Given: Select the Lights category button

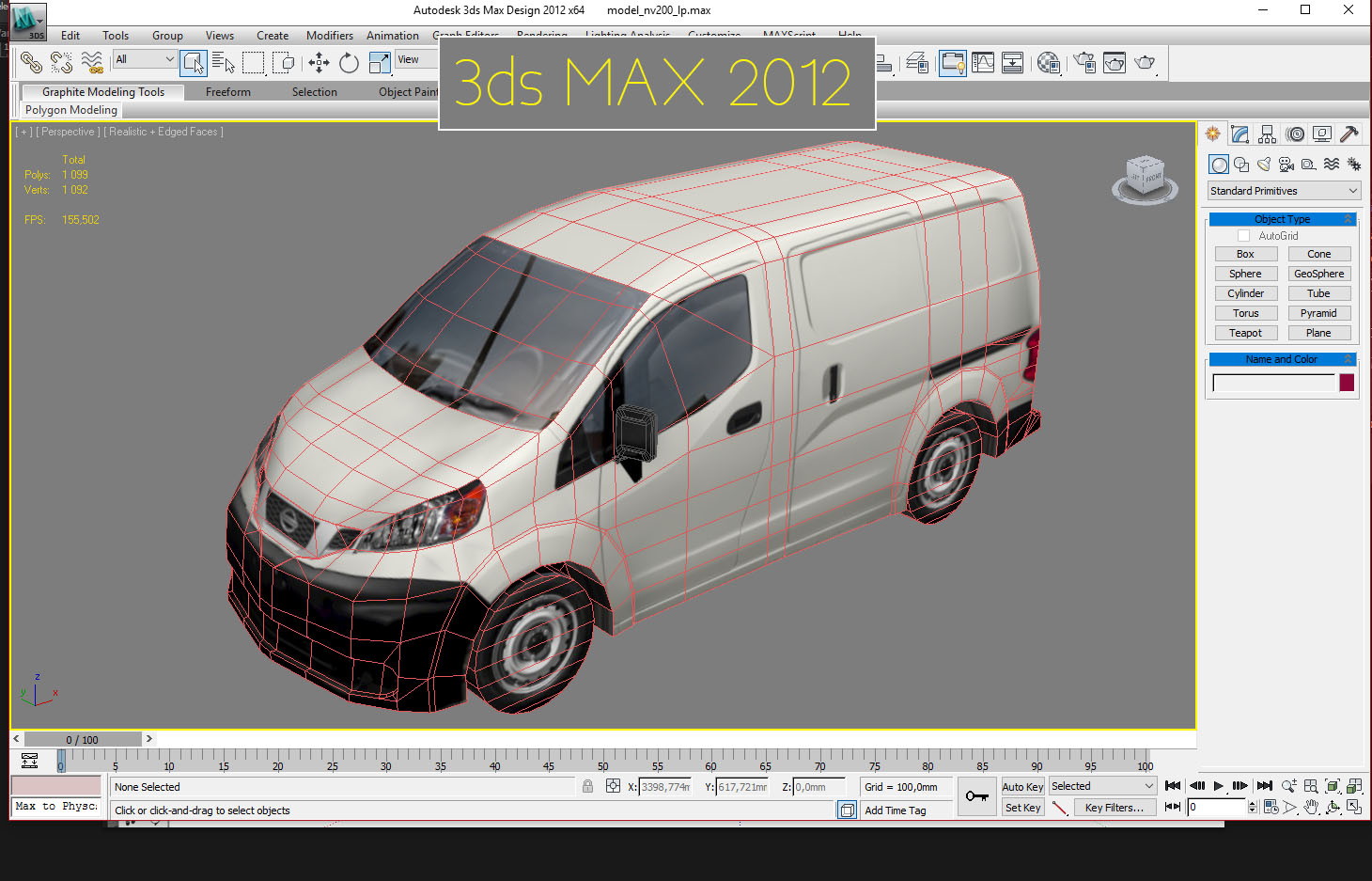Looking at the screenshot, I should coord(1264,165).
